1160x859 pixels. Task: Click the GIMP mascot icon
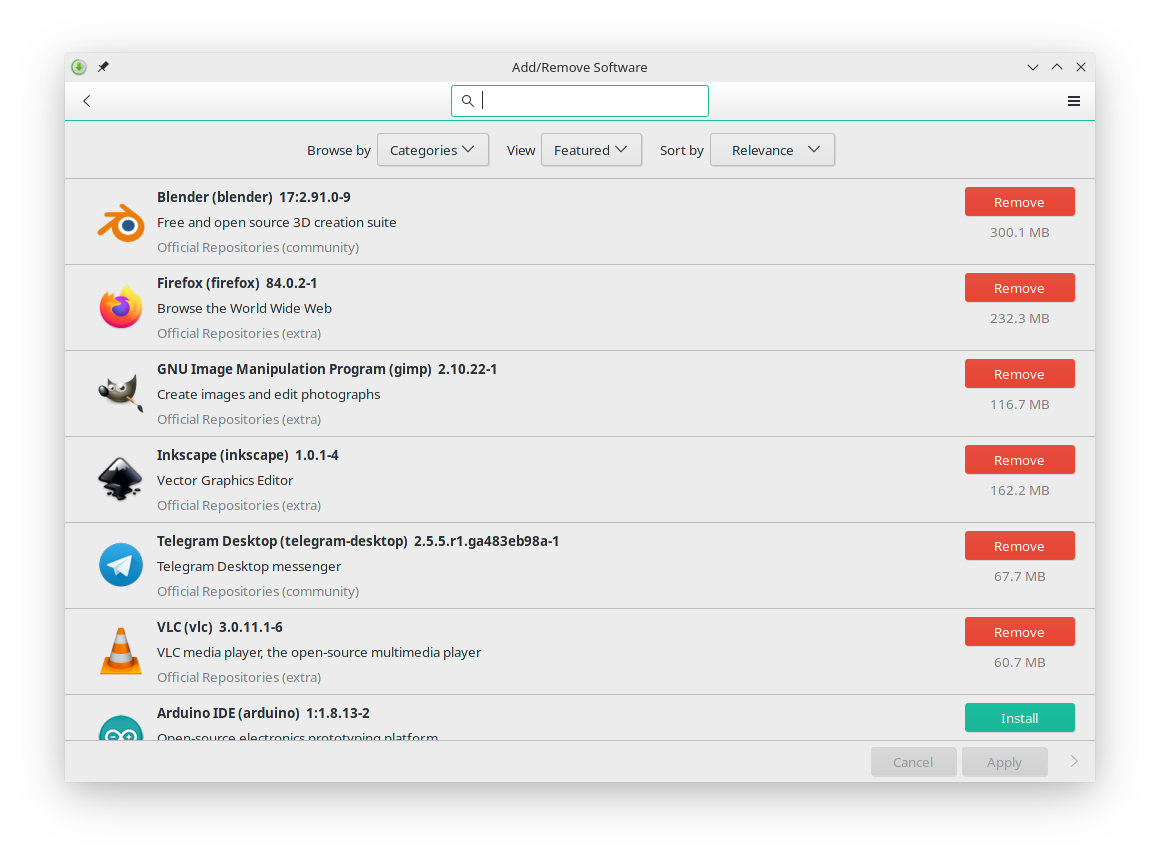tap(121, 392)
